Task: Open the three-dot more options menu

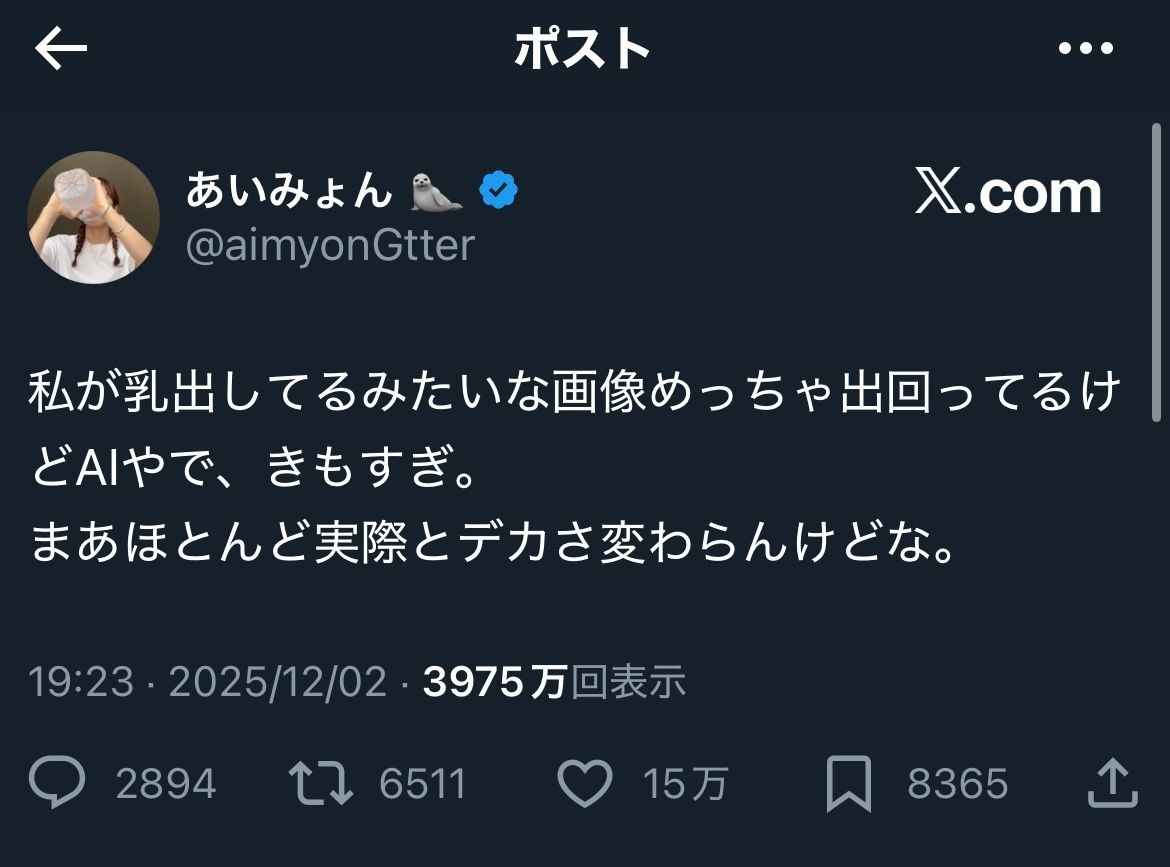Action: tap(1085, 49)
